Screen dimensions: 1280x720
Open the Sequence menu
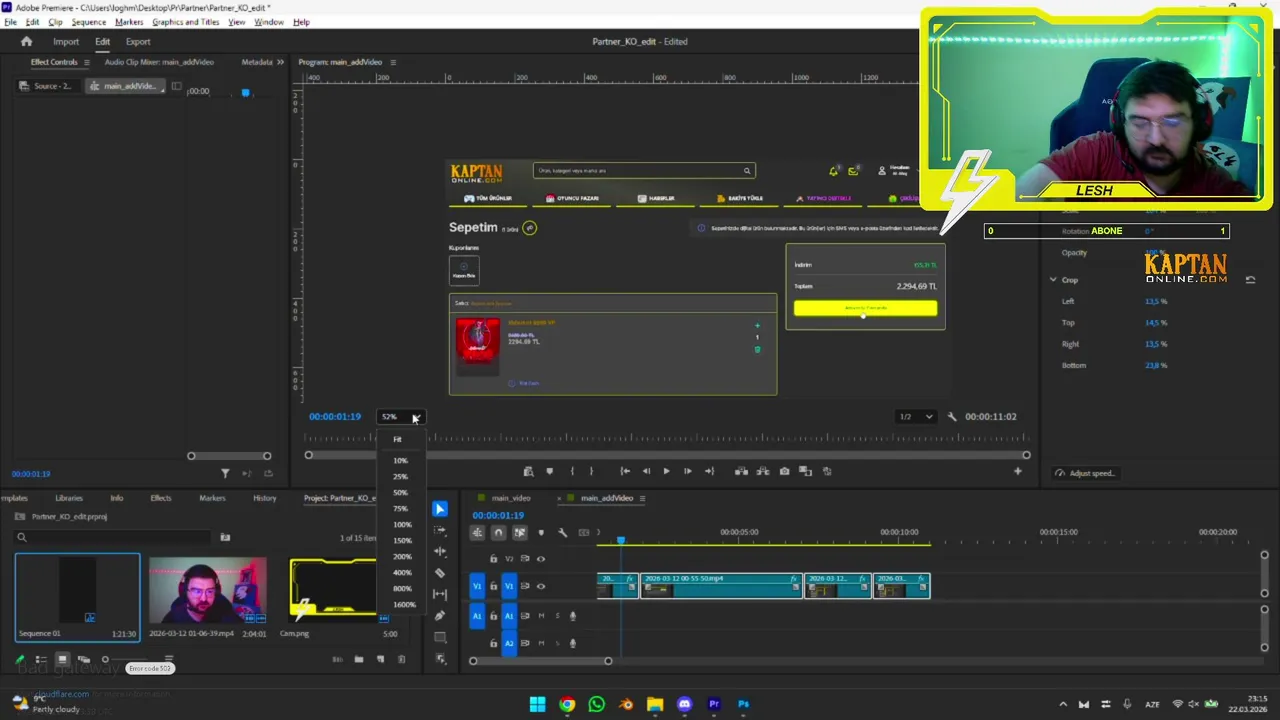tap(89, 22)
